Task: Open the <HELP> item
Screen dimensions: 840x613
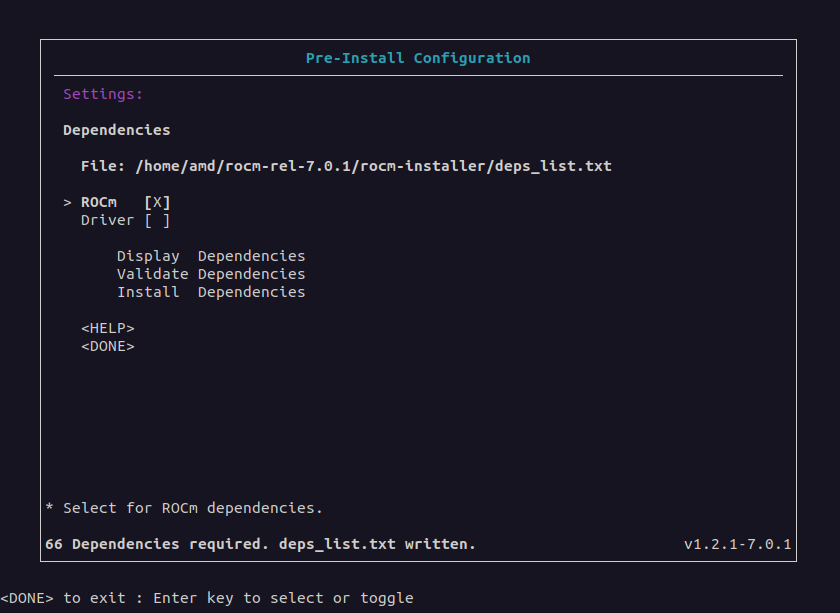Action: [108, 328]
